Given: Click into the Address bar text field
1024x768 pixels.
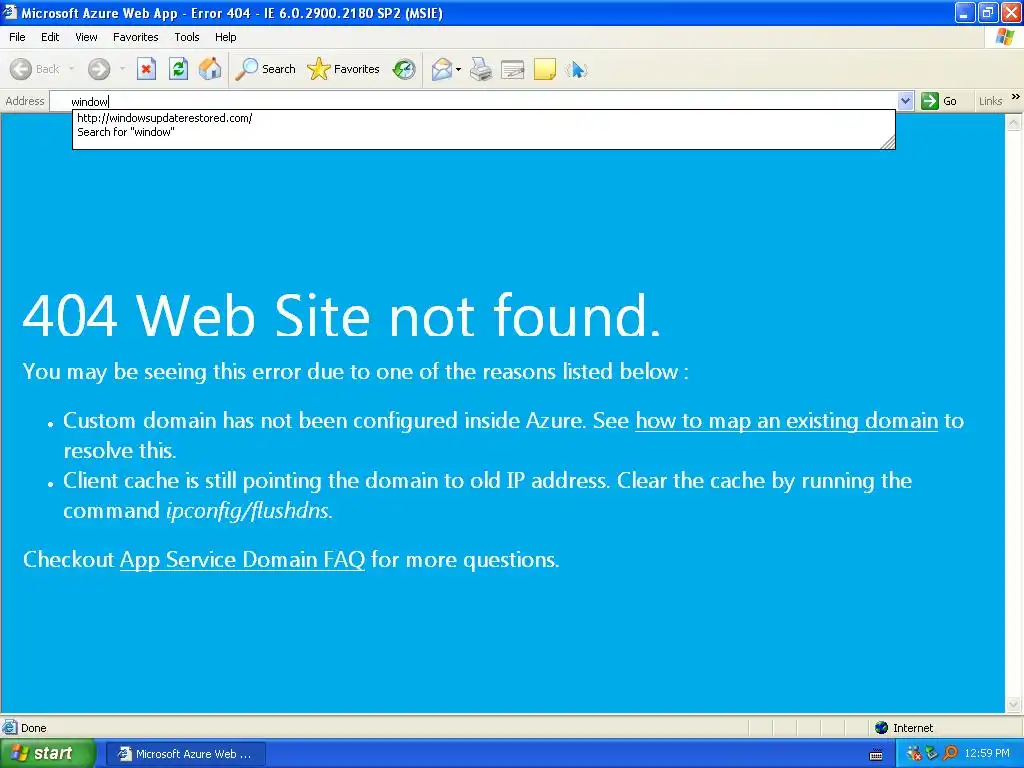Looking at the screenshot, I should pyautogui.click(x=473, y=101).
